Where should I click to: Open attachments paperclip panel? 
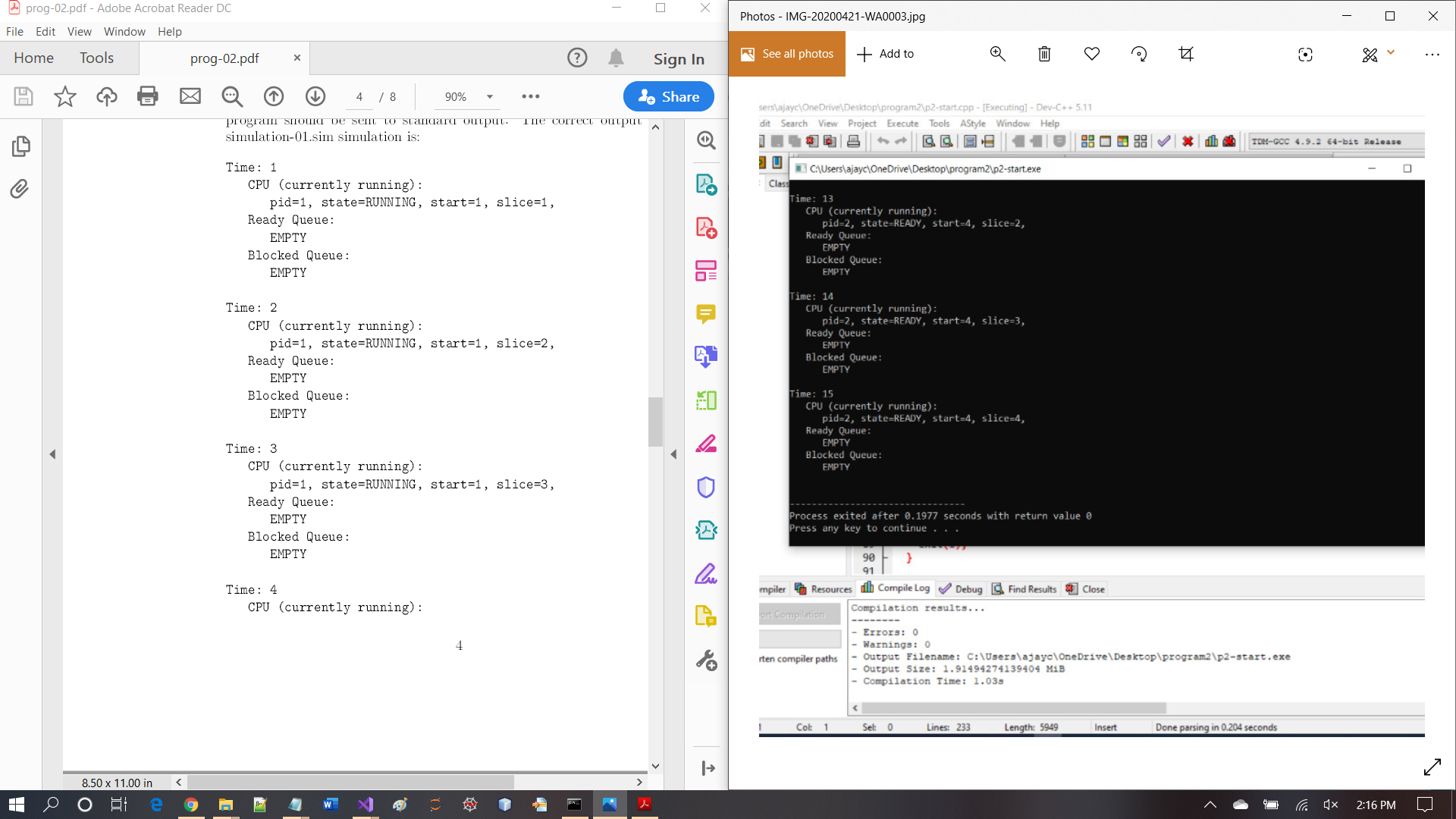click(x=20, y=189)
